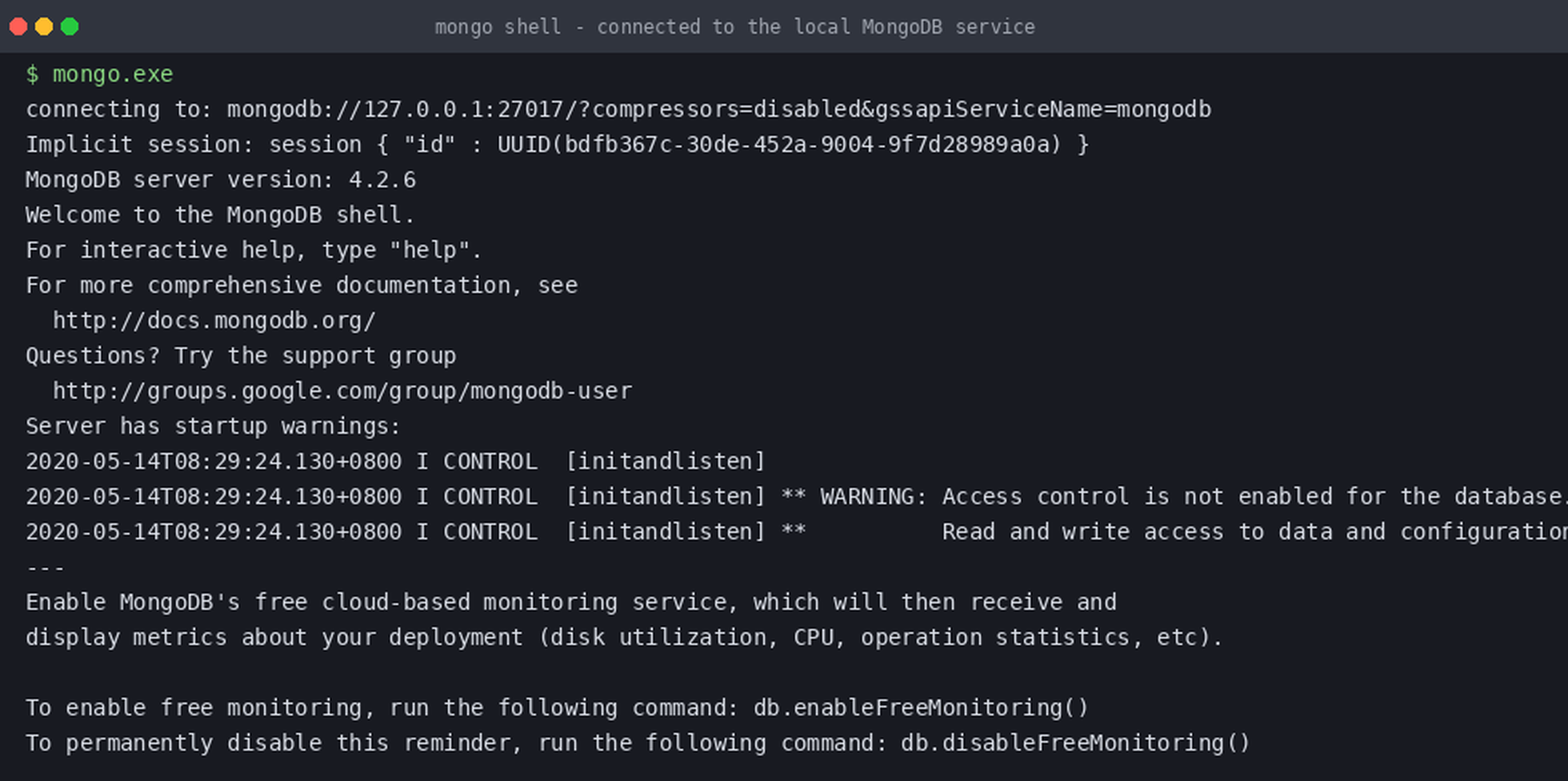
Task: Click the 'Enable MongoDB's free cloud-based monitoring' line
Action: point(571,602)
